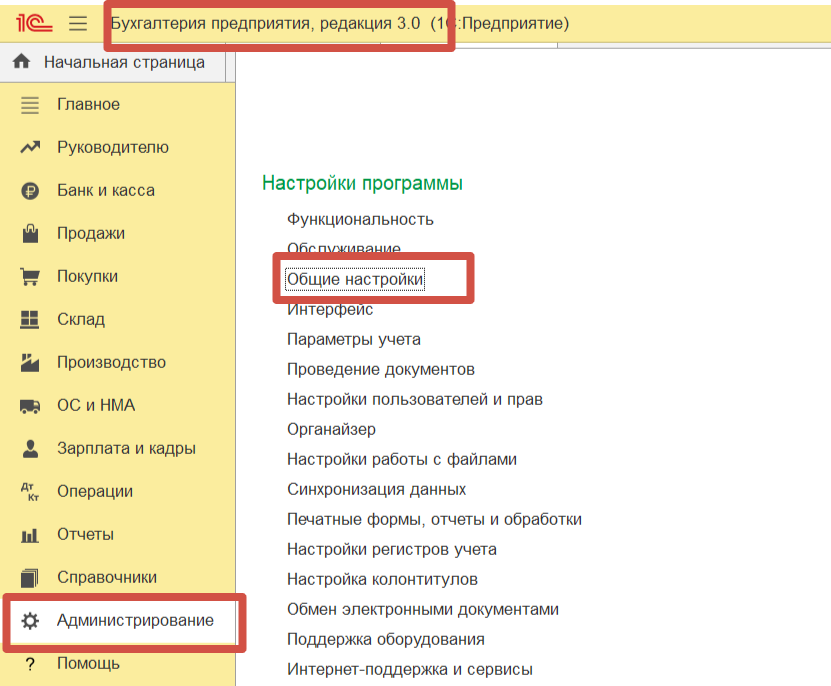Viewport: 831px width, 686px height.
Task: Click the ОС и НМА truck icon
Action: click(30, 406)
